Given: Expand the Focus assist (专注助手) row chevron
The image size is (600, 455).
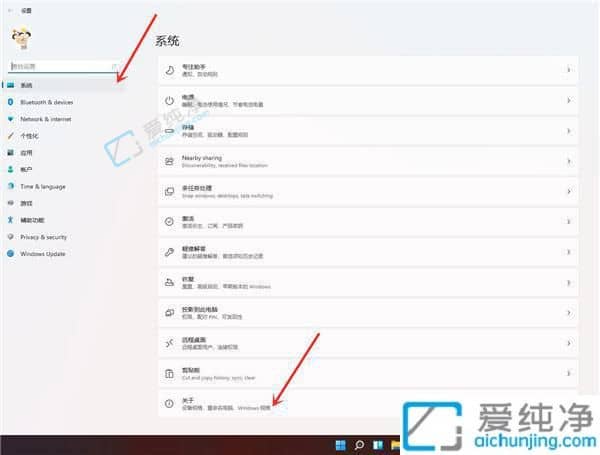Looking at the screenshot, I should coord(569,70).
